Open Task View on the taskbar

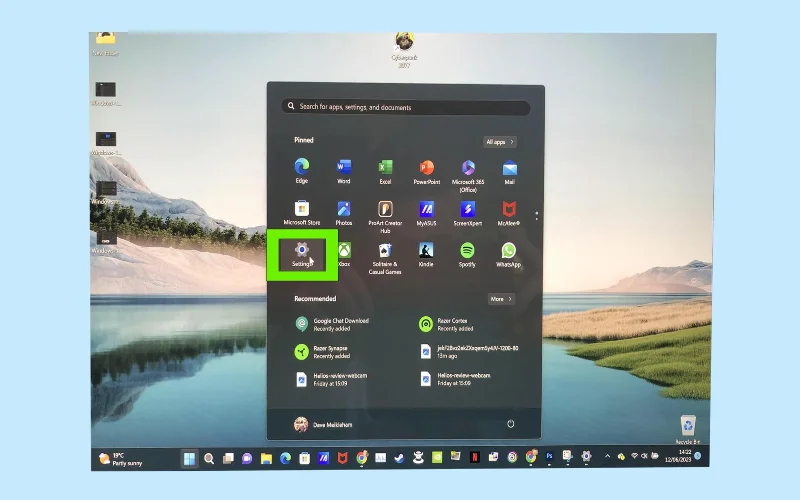pyautogui.click(x=228, y=458)
